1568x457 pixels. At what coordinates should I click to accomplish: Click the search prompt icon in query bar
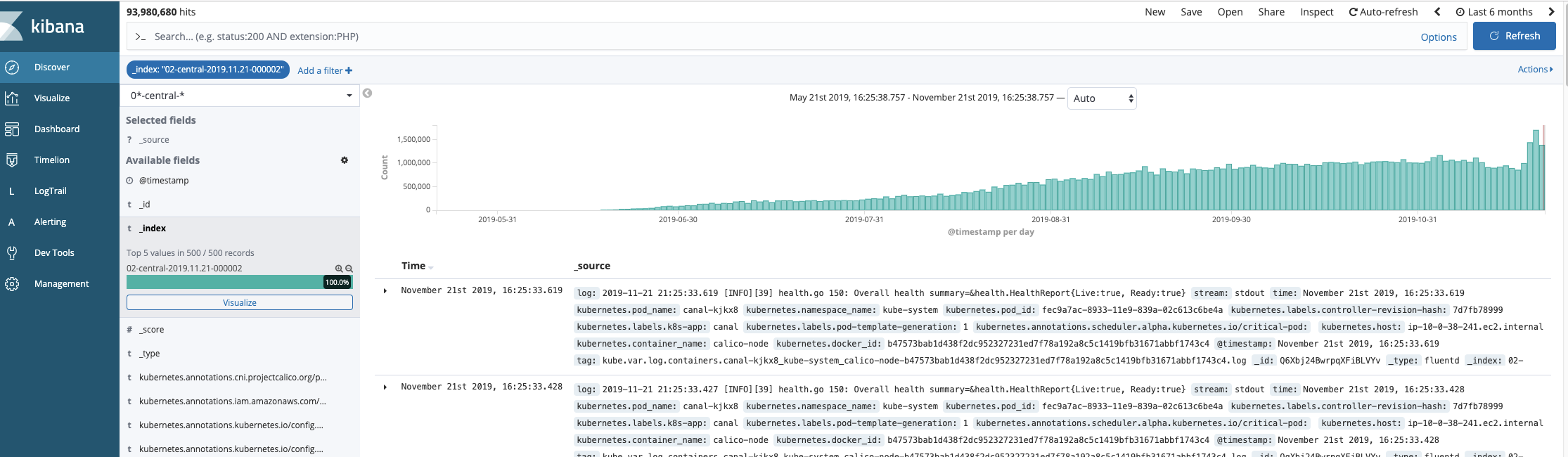[140, 37]
